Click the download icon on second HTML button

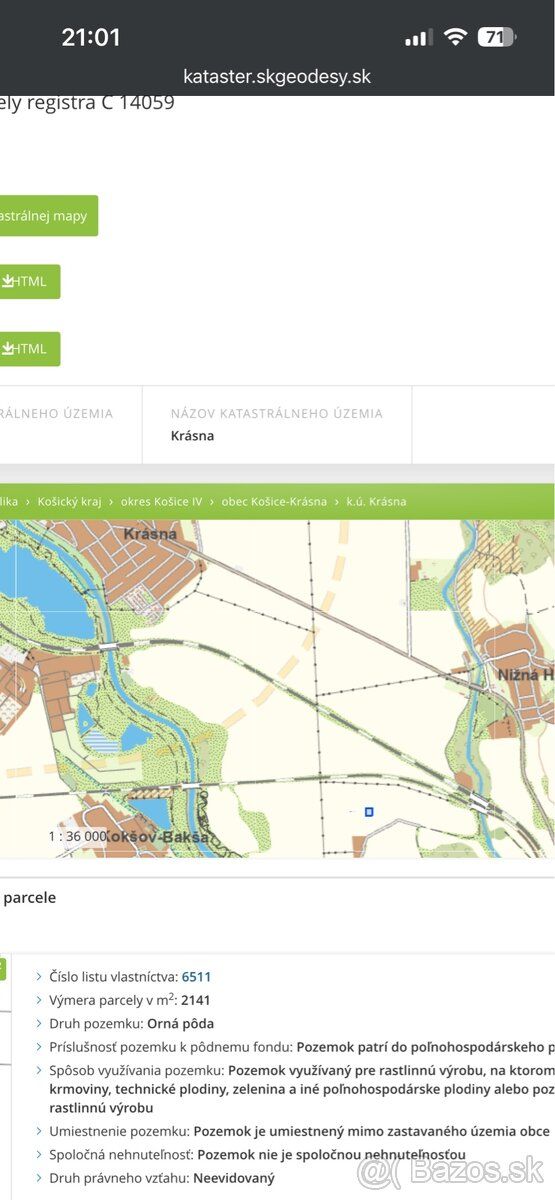coord(7,348)
